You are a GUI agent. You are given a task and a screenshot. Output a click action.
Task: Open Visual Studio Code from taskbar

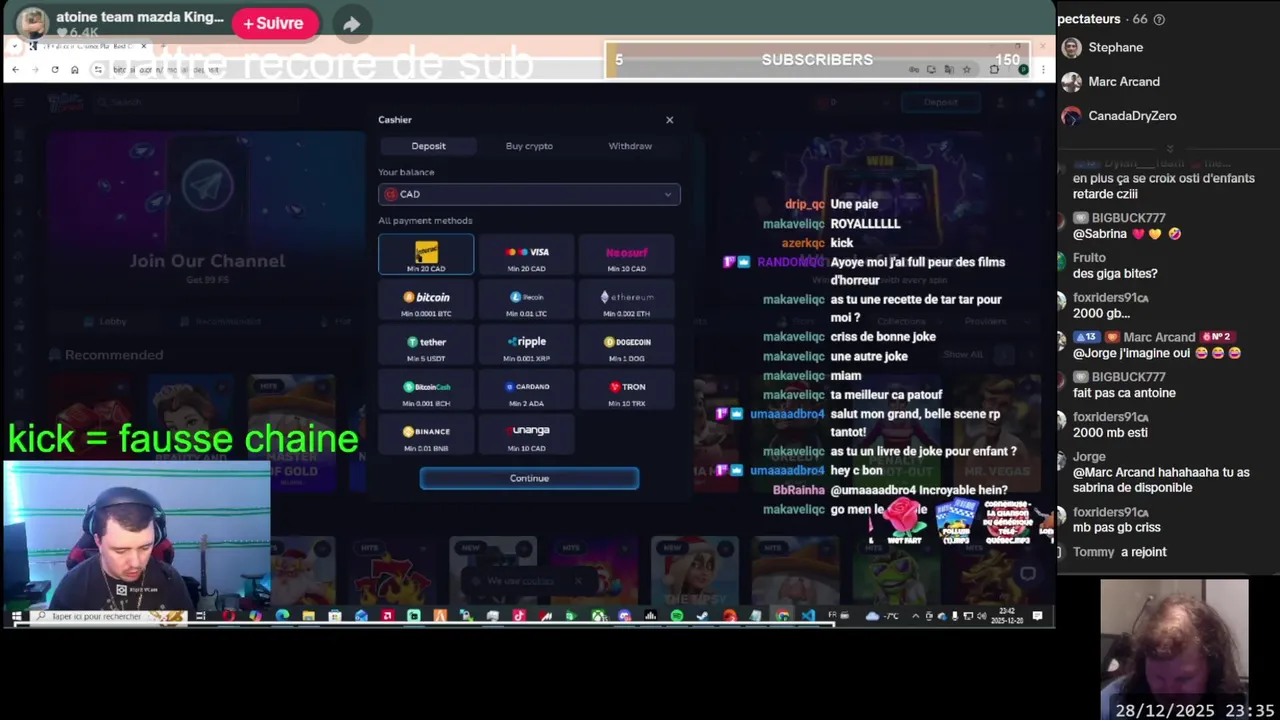tap(808, 616)
